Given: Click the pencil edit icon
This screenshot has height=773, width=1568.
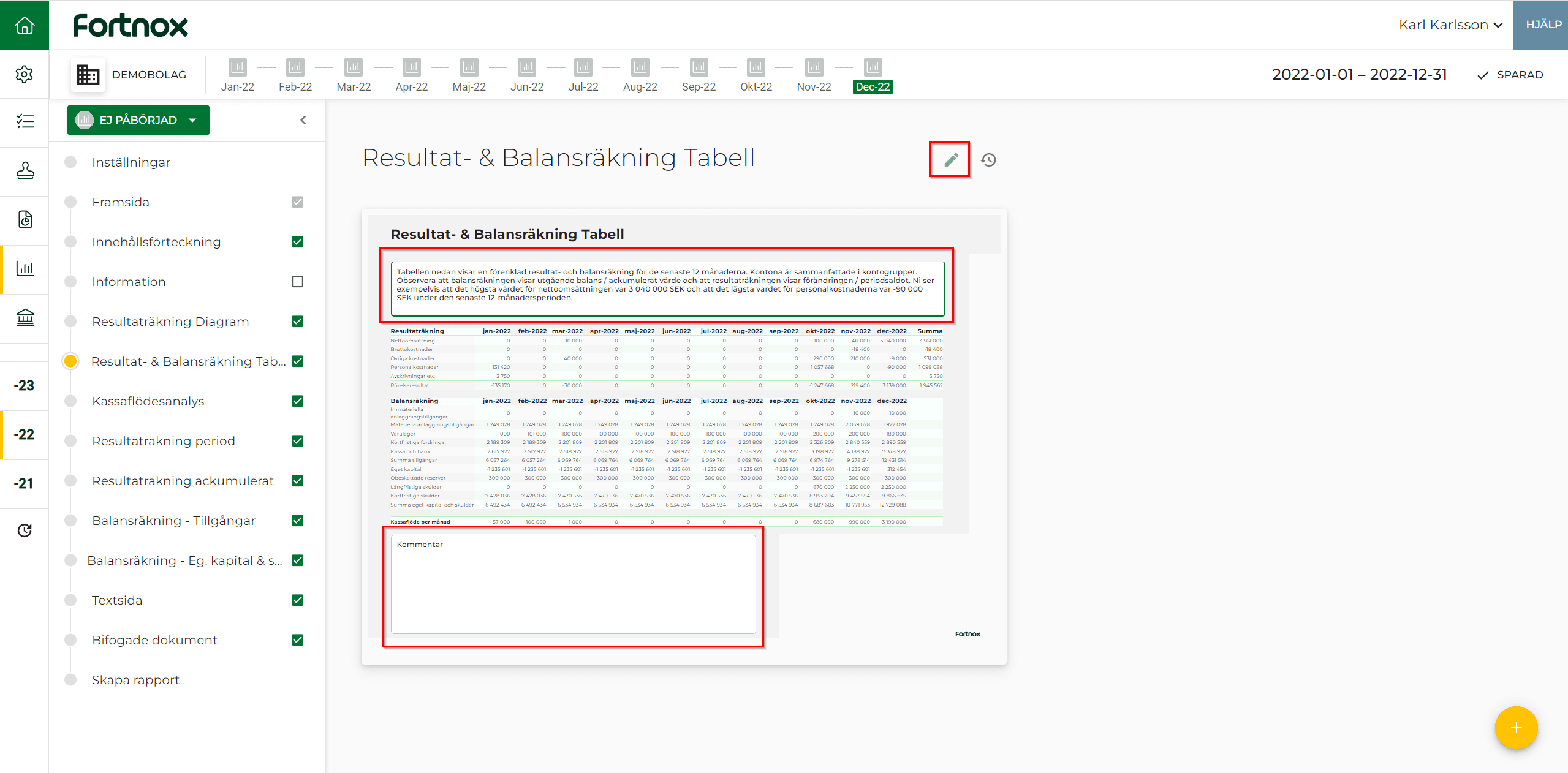Looking at the screenshot, I should (x=950, y=160).
